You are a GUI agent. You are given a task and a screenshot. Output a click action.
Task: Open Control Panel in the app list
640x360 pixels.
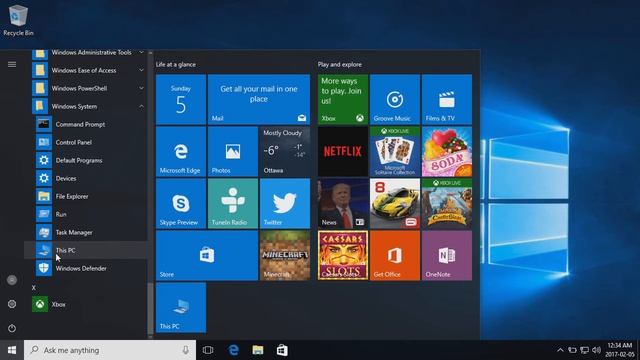point(86,142)
